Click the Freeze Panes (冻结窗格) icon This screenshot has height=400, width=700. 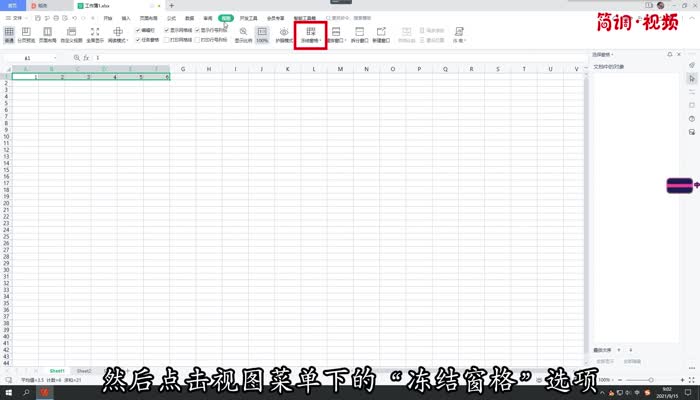pos(311,33)
